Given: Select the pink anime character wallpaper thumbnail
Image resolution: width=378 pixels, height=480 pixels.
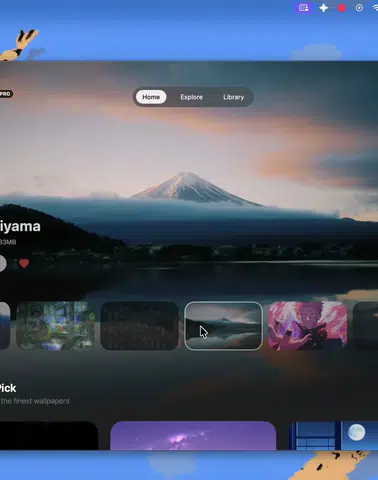Looking at the screenshot, I should (307, 326).
